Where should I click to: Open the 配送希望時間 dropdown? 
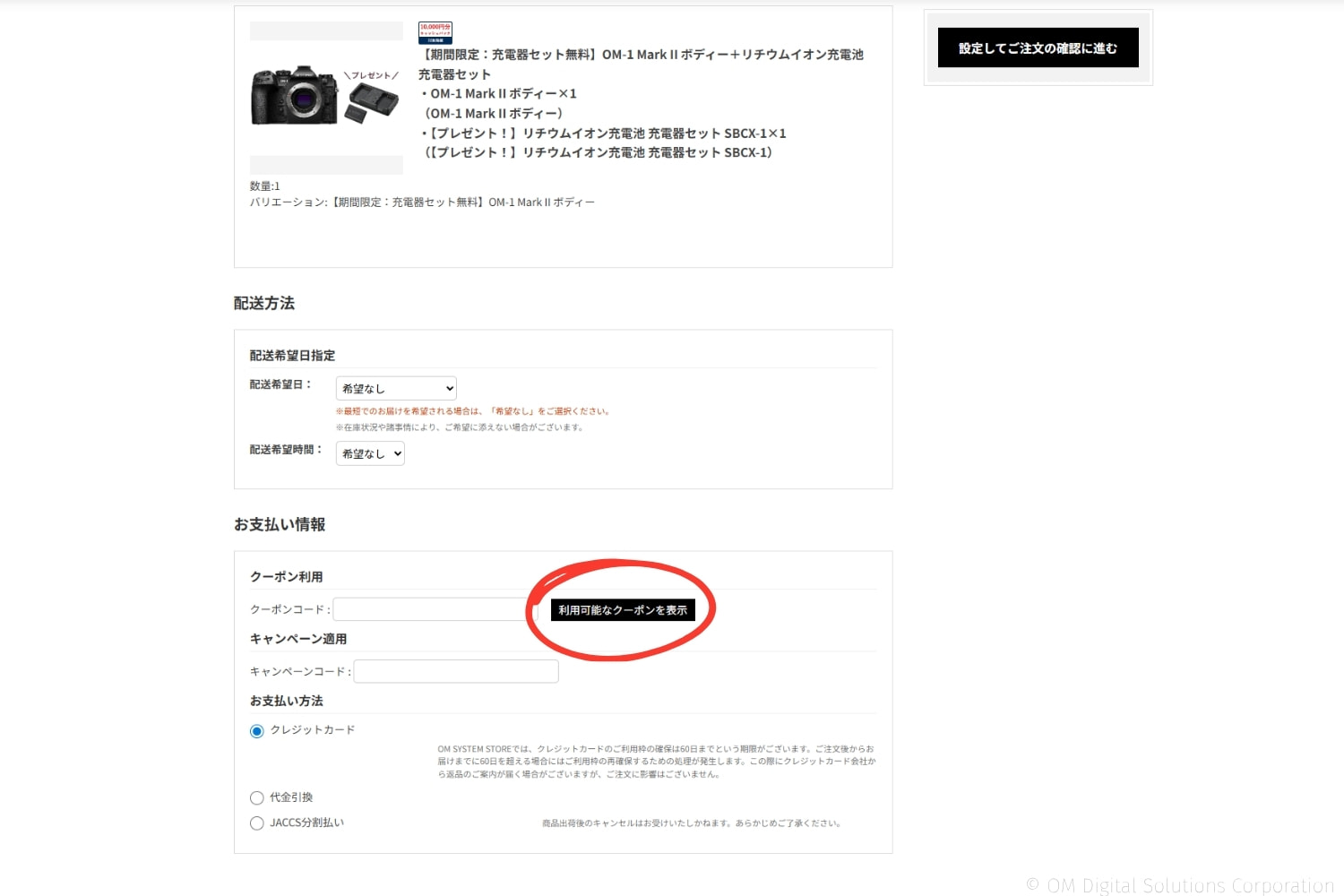pyautogui.click(x=370, y=453)
